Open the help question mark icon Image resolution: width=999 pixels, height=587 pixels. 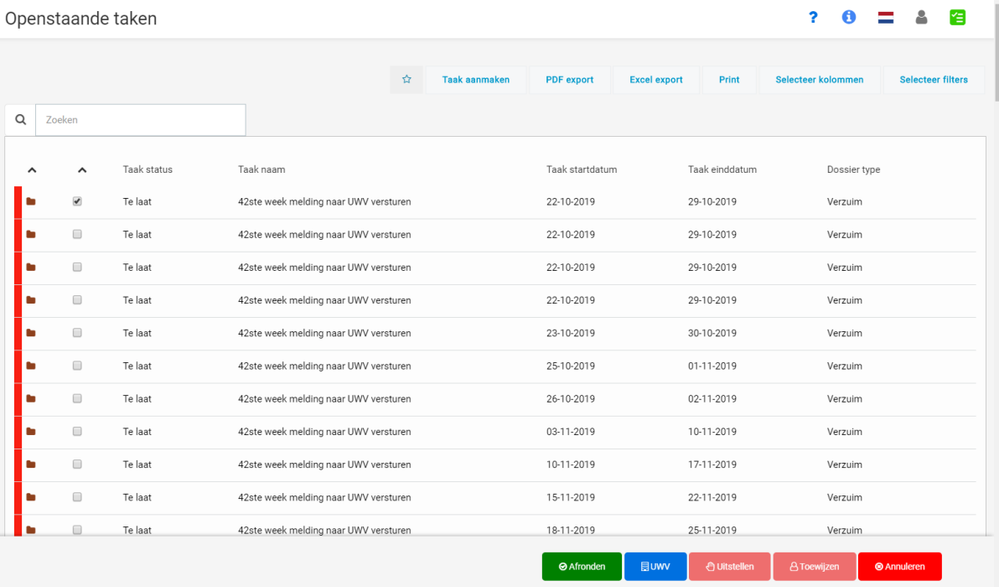[x=813, y=17]
